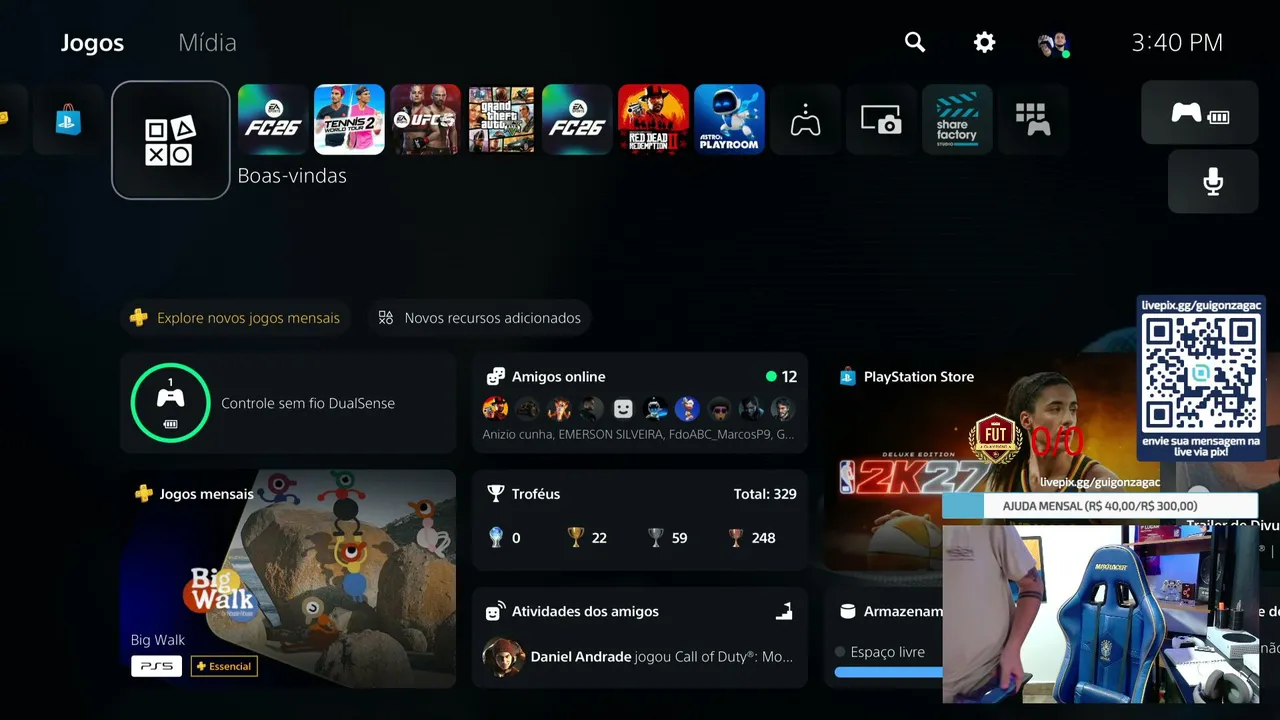Open the user profile avatar
This screenshot has height=720, width=1280.
[x=1052, y=44]
